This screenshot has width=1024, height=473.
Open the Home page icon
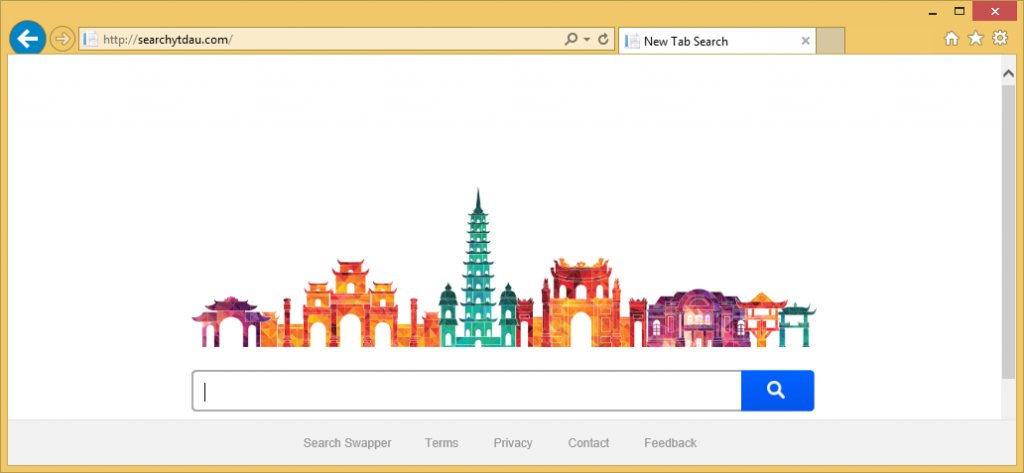point(951,39)
